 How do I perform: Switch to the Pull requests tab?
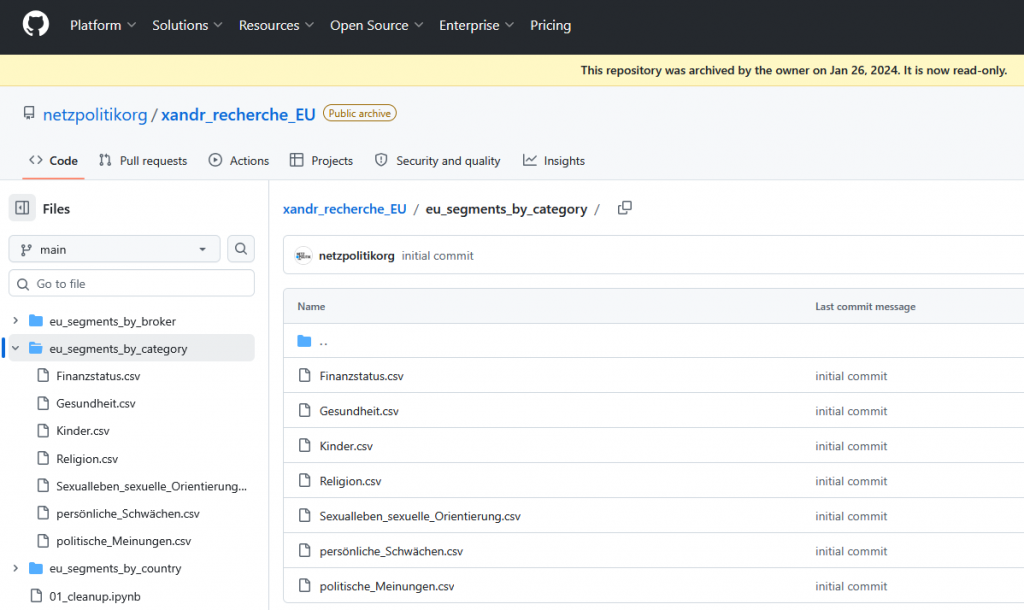coord(143,161)
